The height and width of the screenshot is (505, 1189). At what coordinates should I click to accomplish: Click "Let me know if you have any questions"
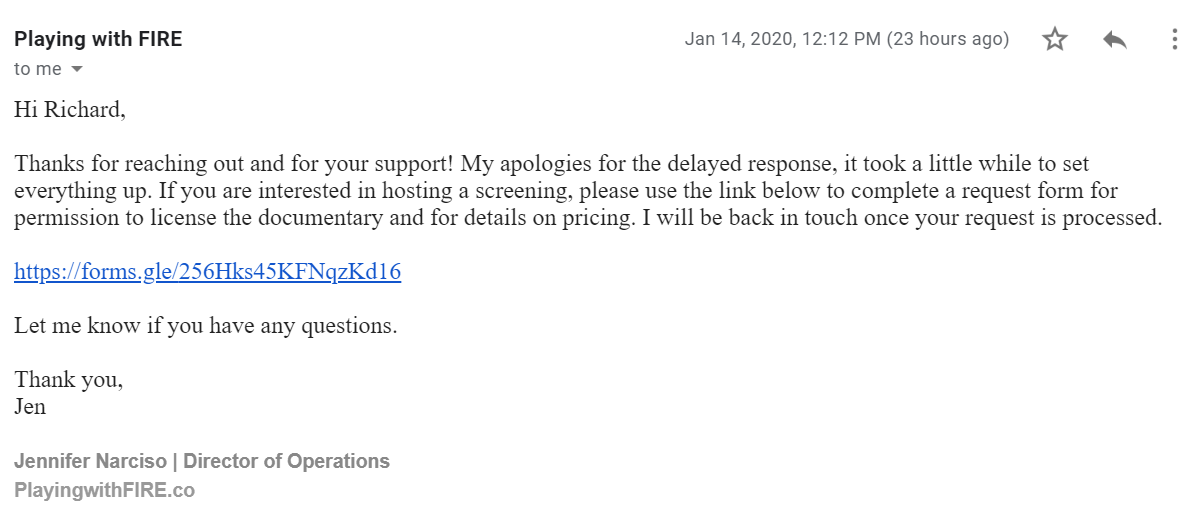(x=205, y=328)
